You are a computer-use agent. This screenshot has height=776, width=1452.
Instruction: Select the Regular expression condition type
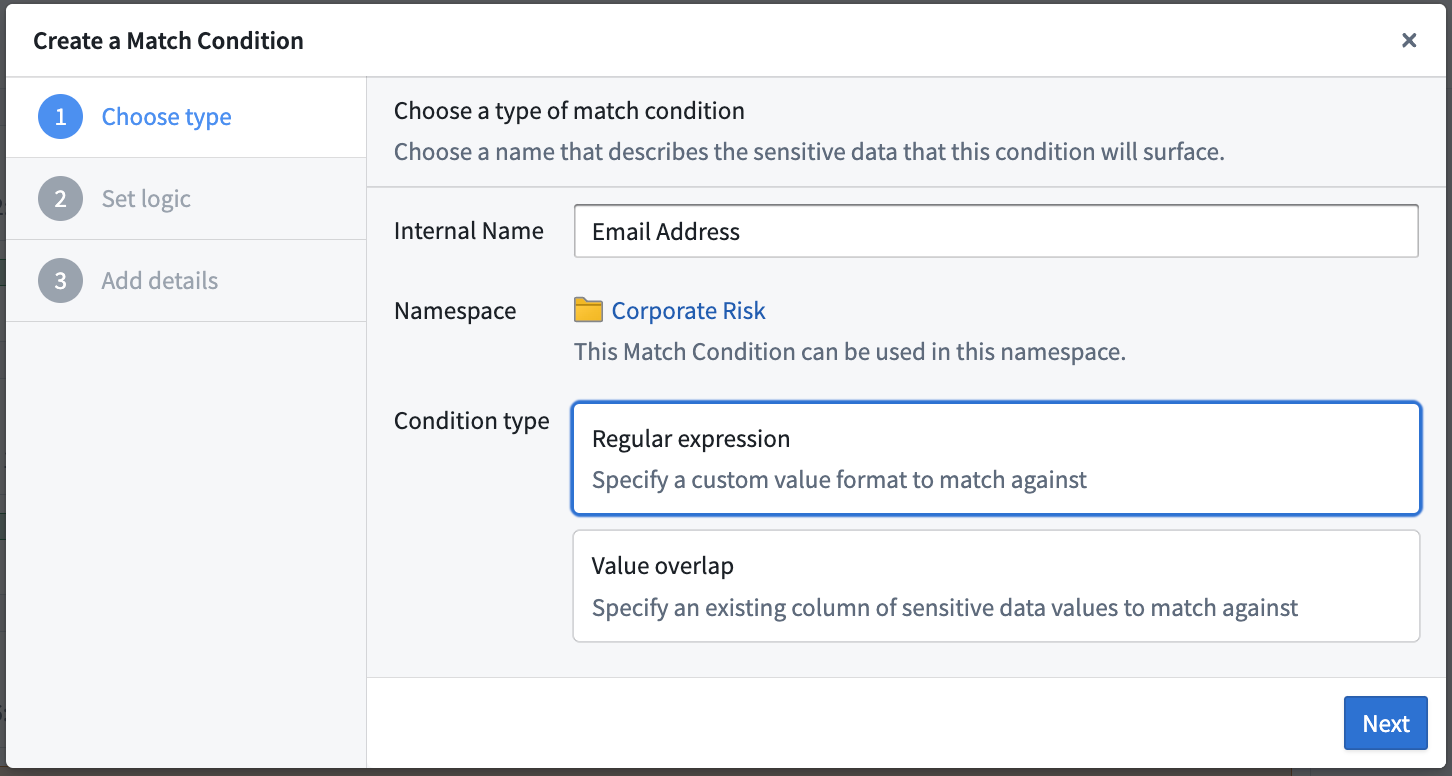pos(996,459)
